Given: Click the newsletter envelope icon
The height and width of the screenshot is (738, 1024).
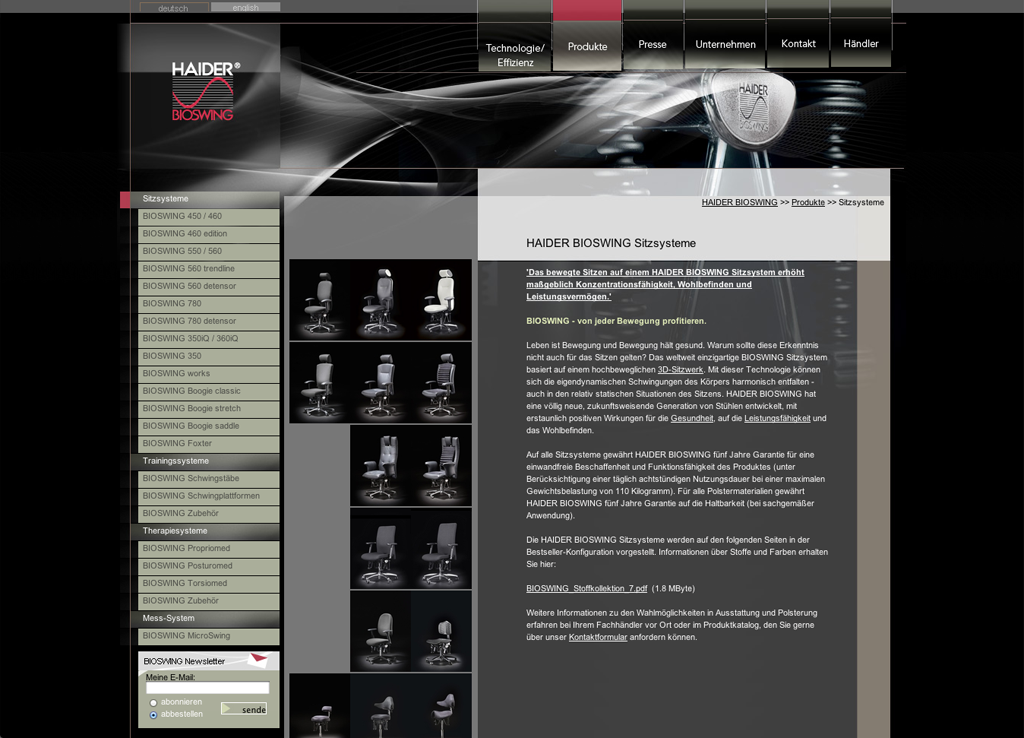Looking at the screenshot, I should 259,660.
